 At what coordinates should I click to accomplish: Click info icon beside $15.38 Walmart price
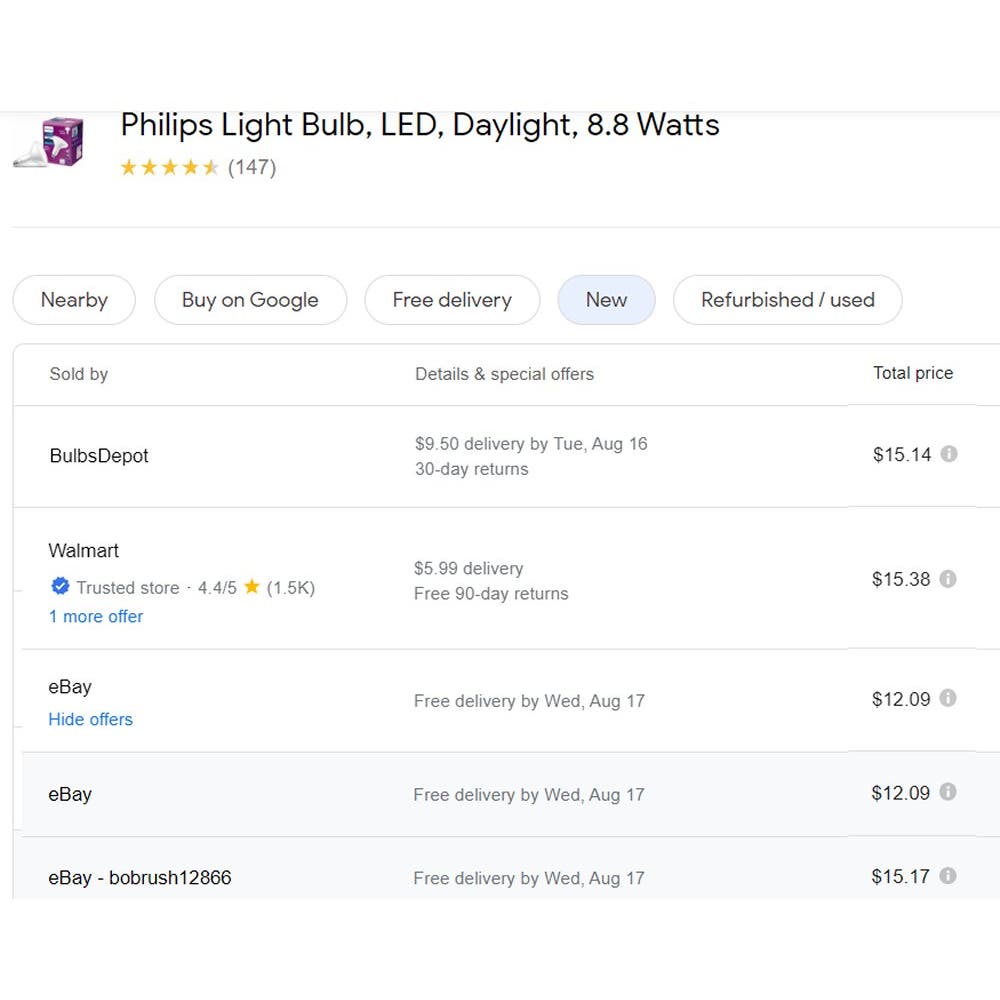coord(948,579)
